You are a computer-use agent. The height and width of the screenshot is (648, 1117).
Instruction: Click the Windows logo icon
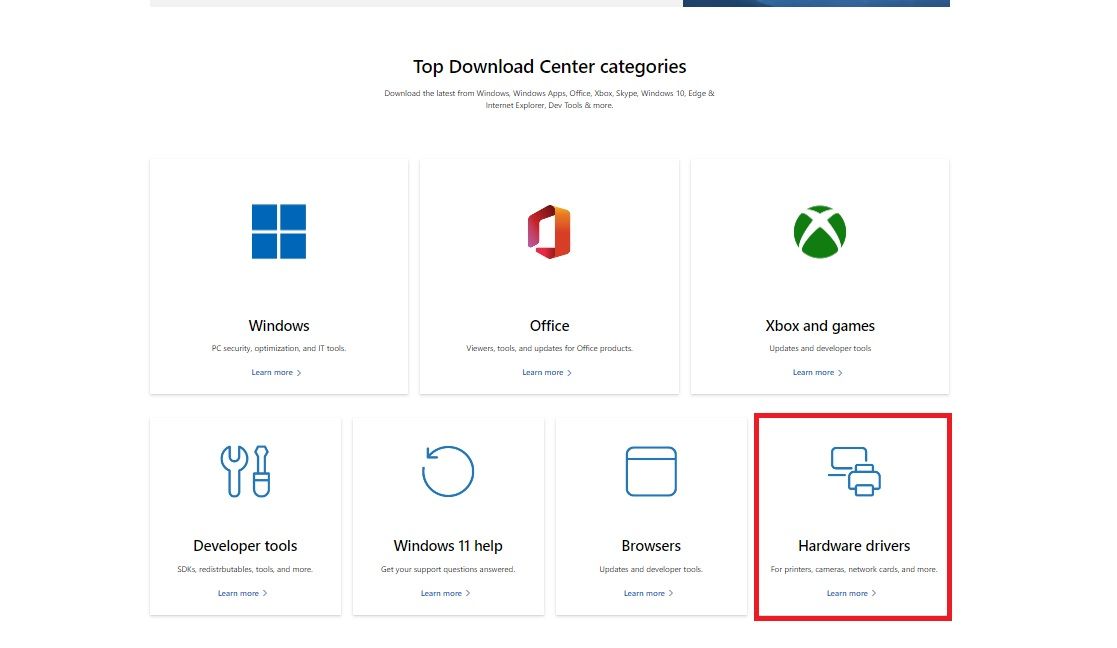tap(278, 232)
